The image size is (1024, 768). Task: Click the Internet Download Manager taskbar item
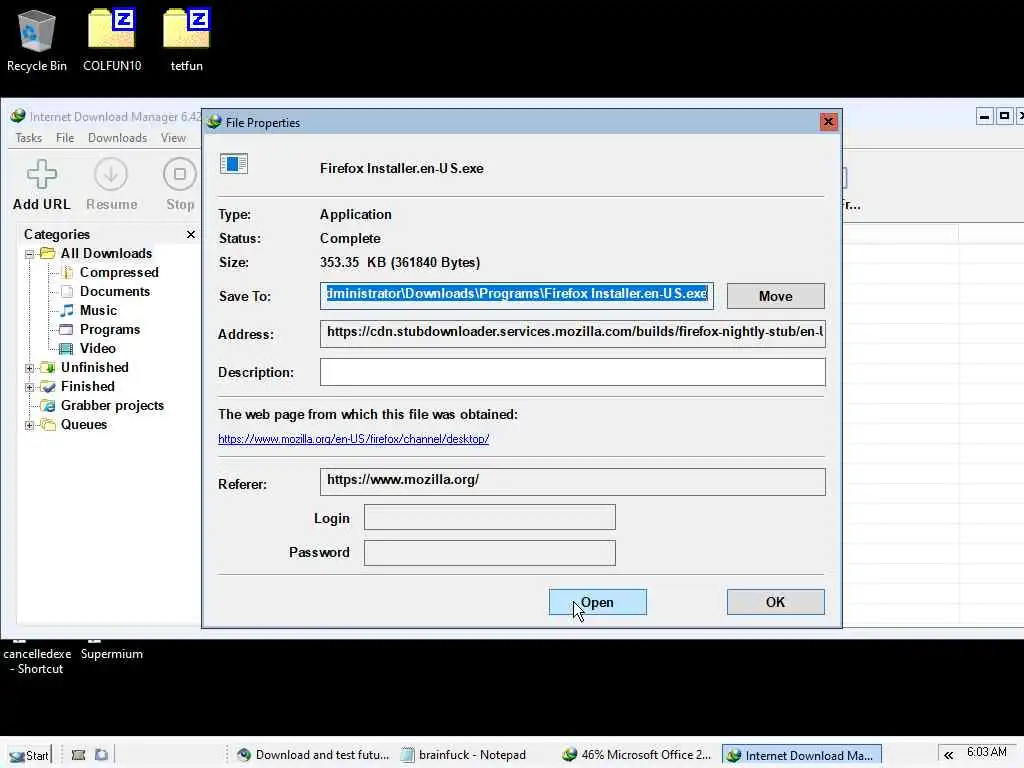pyautogui.click(x=802, y=755)
